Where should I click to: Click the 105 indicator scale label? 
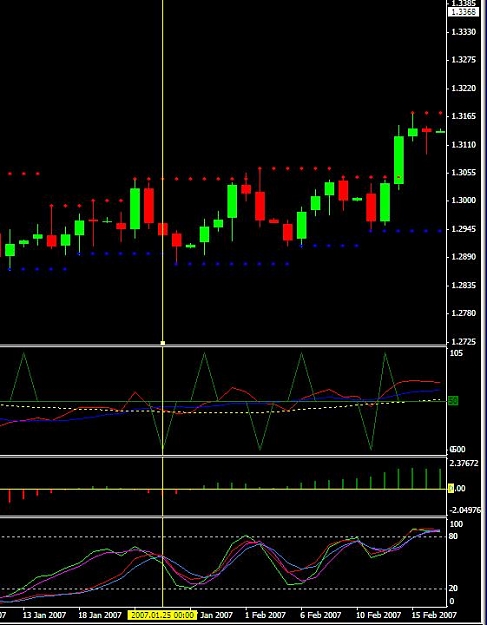[x=456, y=353]
